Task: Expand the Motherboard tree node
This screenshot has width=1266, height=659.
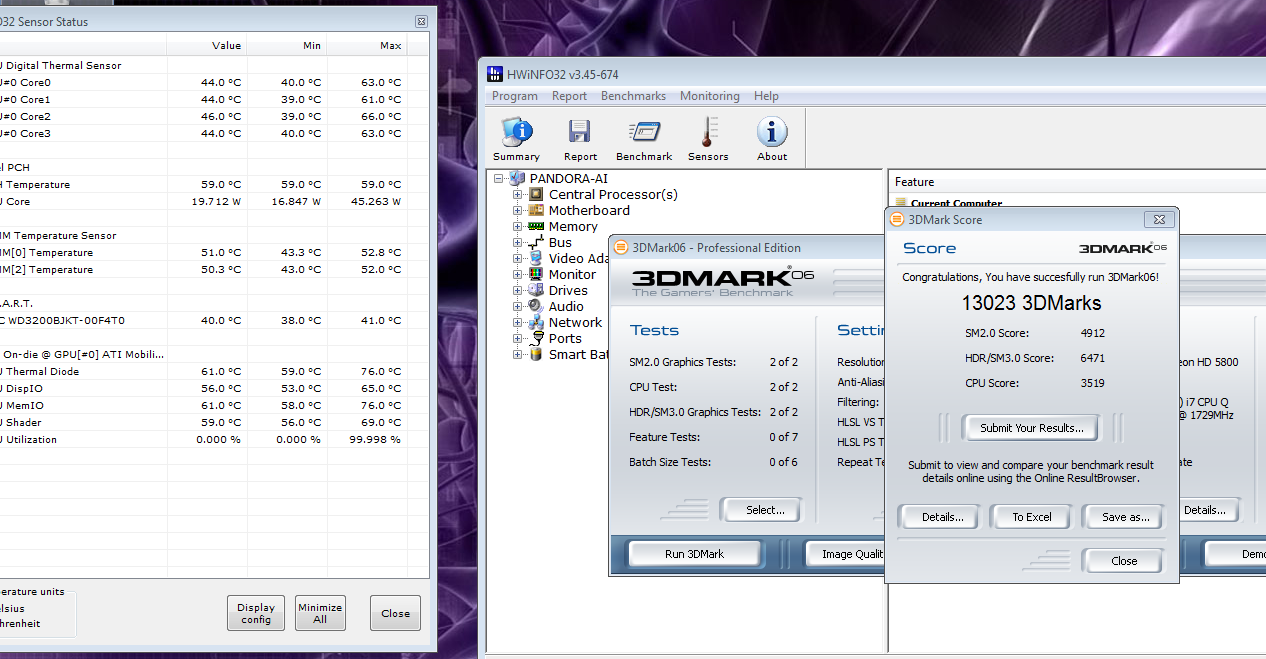Action: (x=518, y=210)
